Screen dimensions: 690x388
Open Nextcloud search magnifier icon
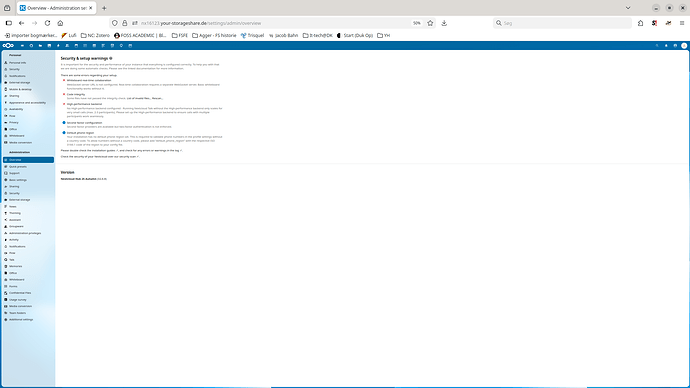point(657,45)
